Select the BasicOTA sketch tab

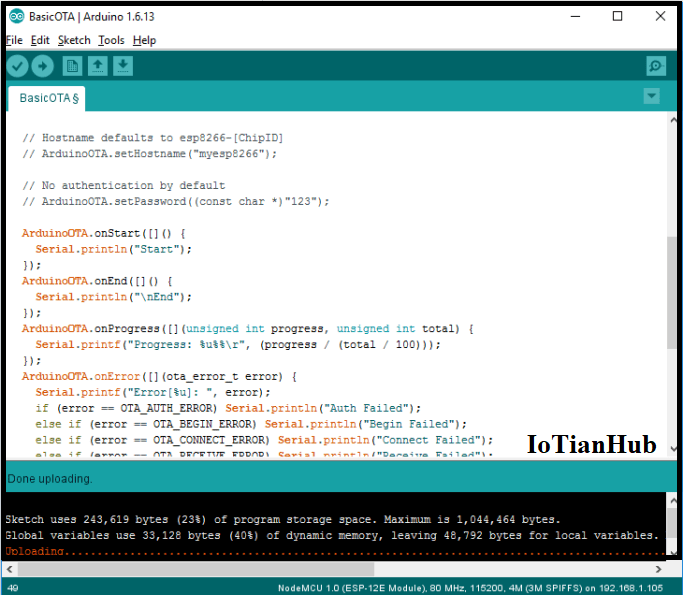(x=47, y=98)
